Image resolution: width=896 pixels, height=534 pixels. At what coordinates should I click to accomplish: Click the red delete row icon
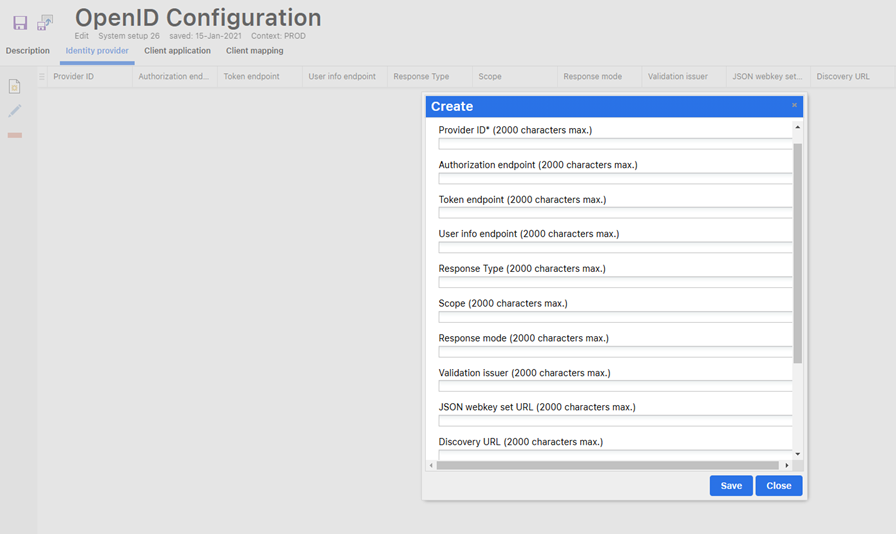(x=15, y=135)
